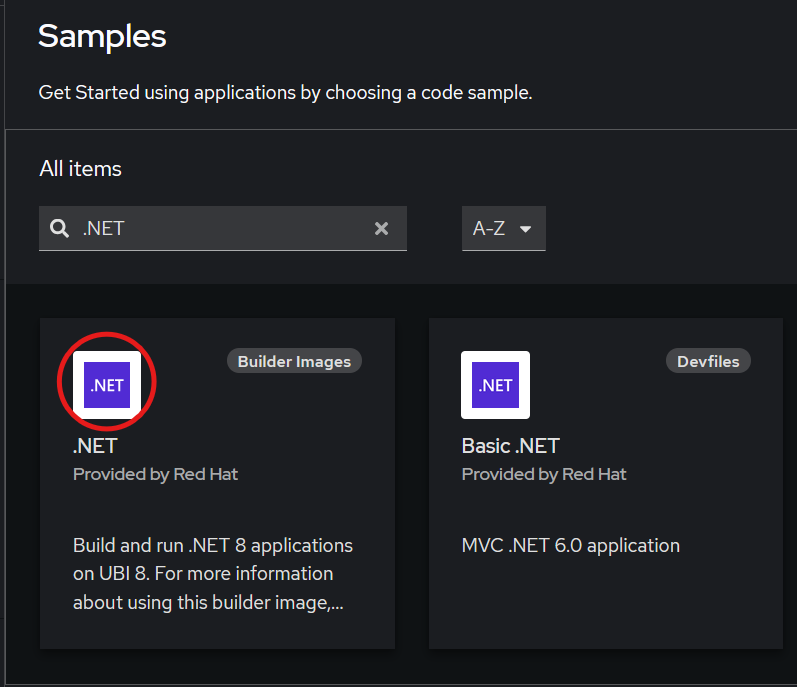Viewport: 797px width, 687px height.
Task: Click the Builder Images badge
Action: (x=294, y=361)
